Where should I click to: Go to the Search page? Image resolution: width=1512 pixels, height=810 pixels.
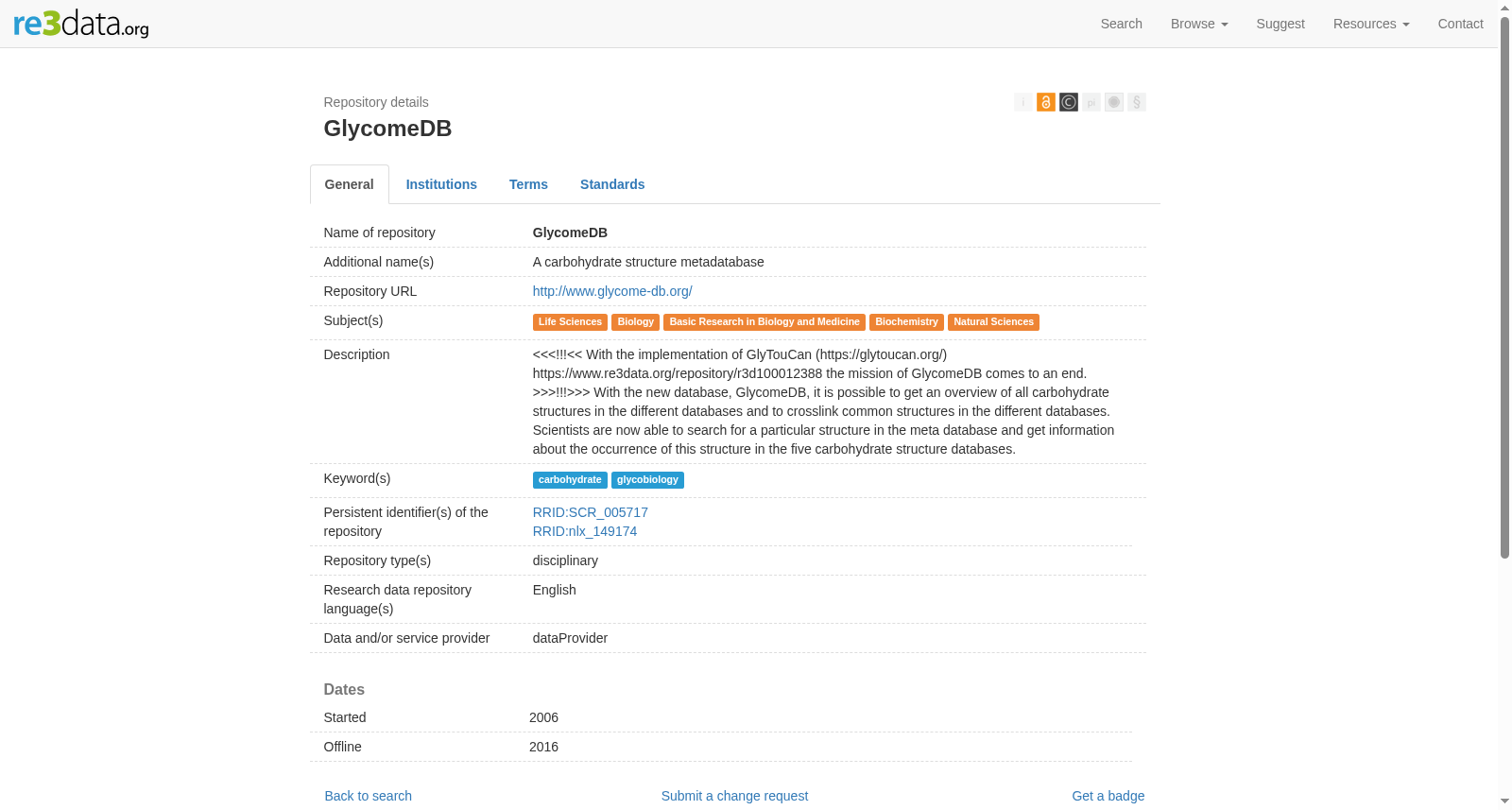click(1122, 24)
